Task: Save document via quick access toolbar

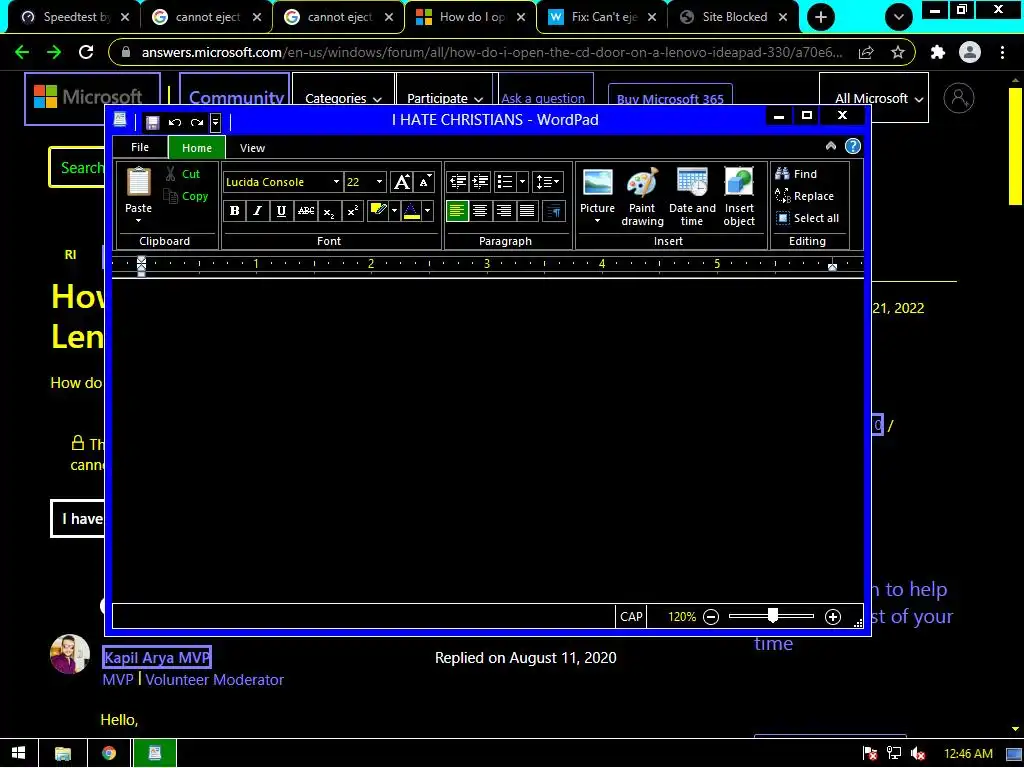Action: tap(153, 122)
